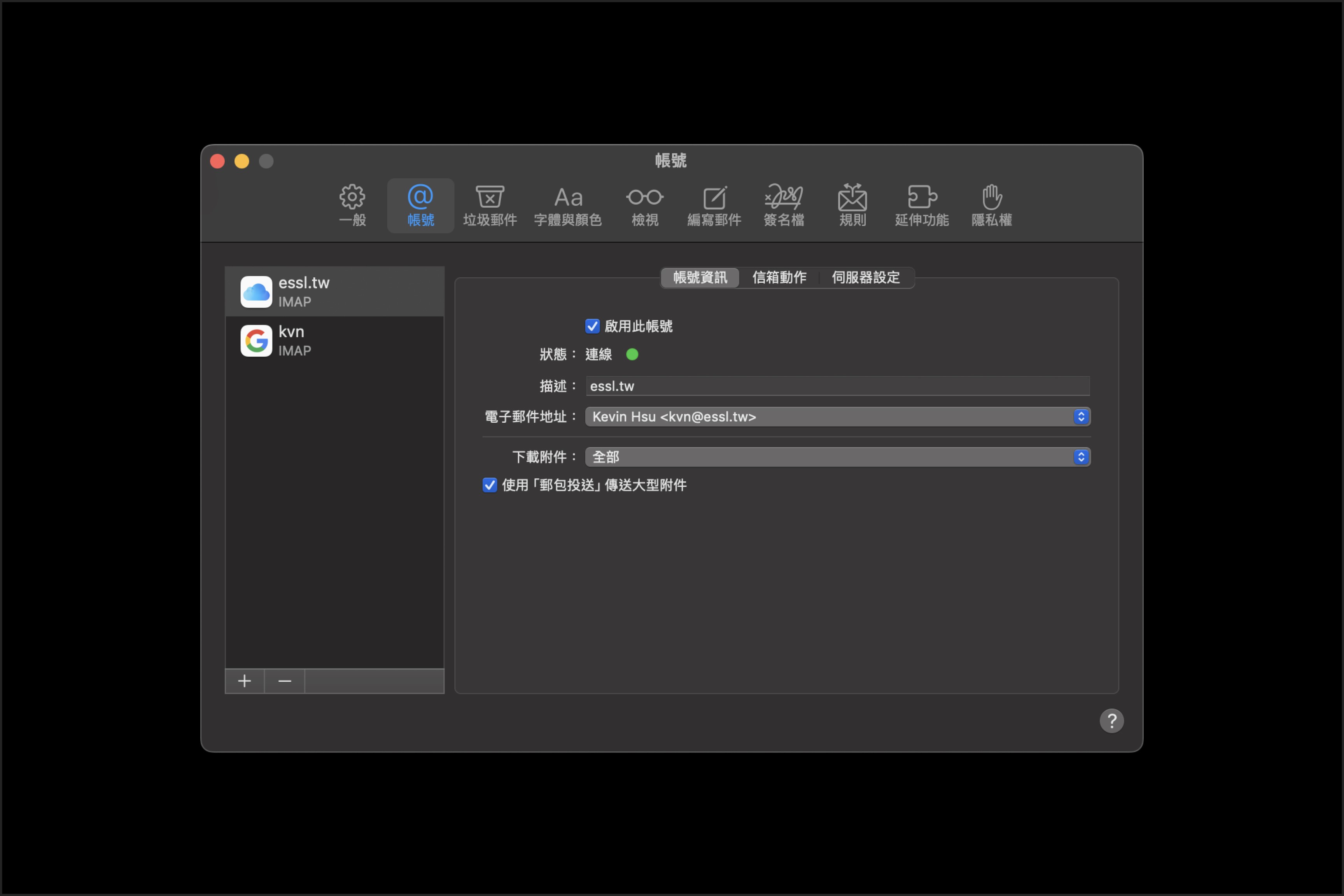Open the 字體與顏色 fonts and colors pane

click(567, 205)
